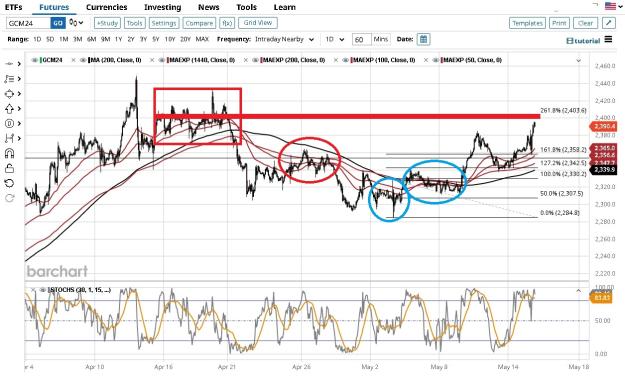
Task: Remove the MAEXP (1440, Close, 0) study
Action: [x=152, y=60]
